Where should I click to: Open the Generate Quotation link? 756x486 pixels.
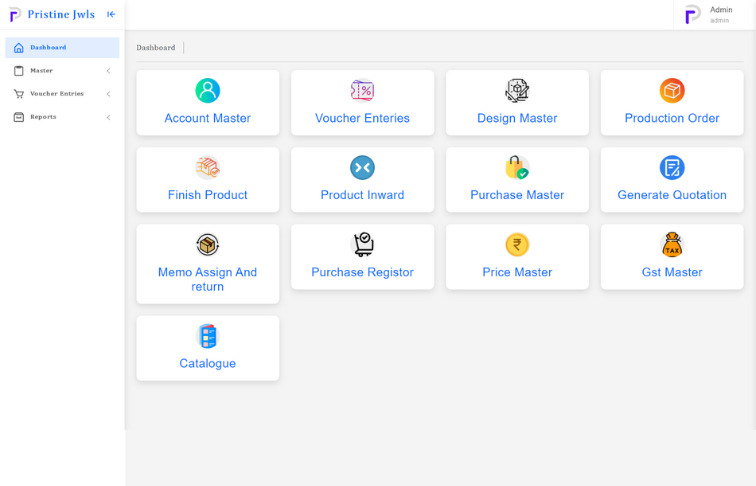click(x=672, y=195)
